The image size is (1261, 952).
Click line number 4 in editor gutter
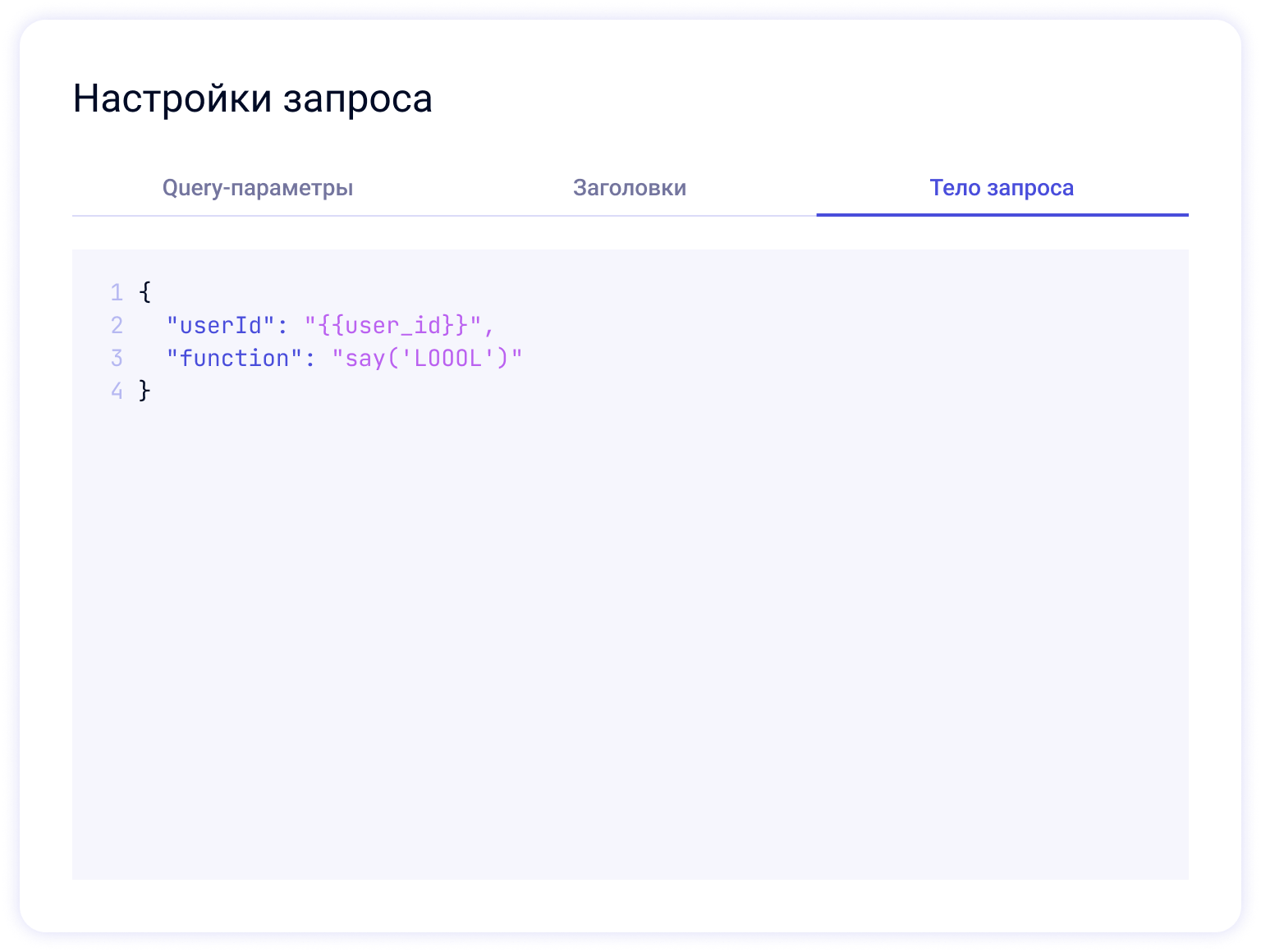point(117,391)
